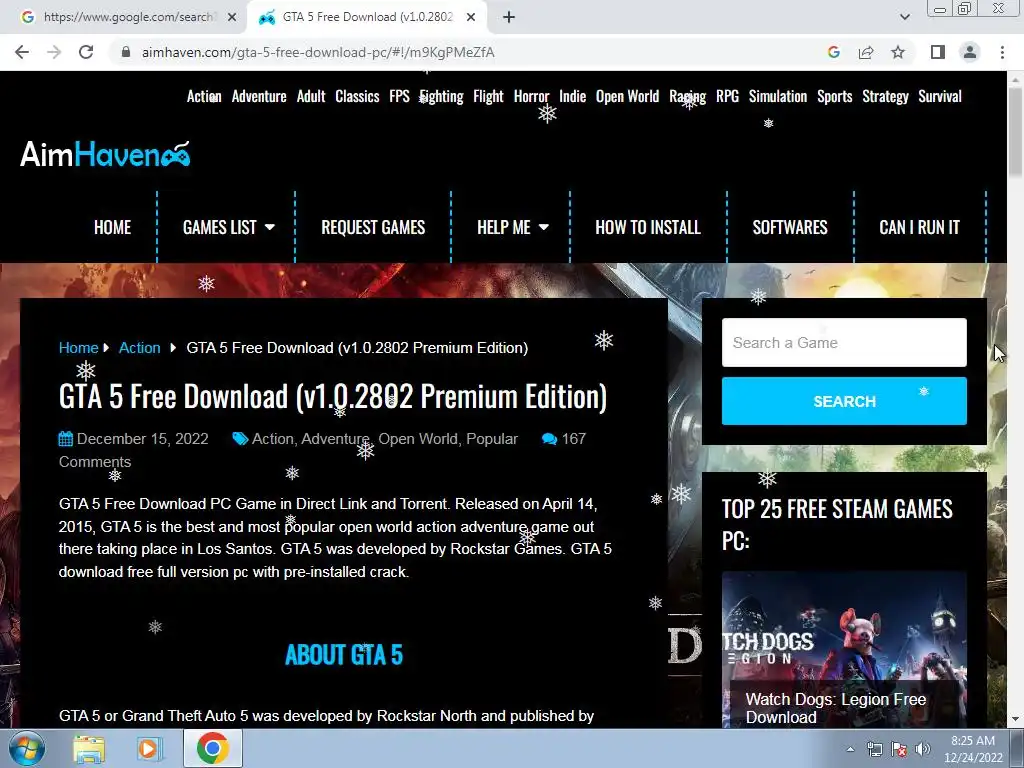
Task: Click the Action Center flag icon
Action: 899,749
